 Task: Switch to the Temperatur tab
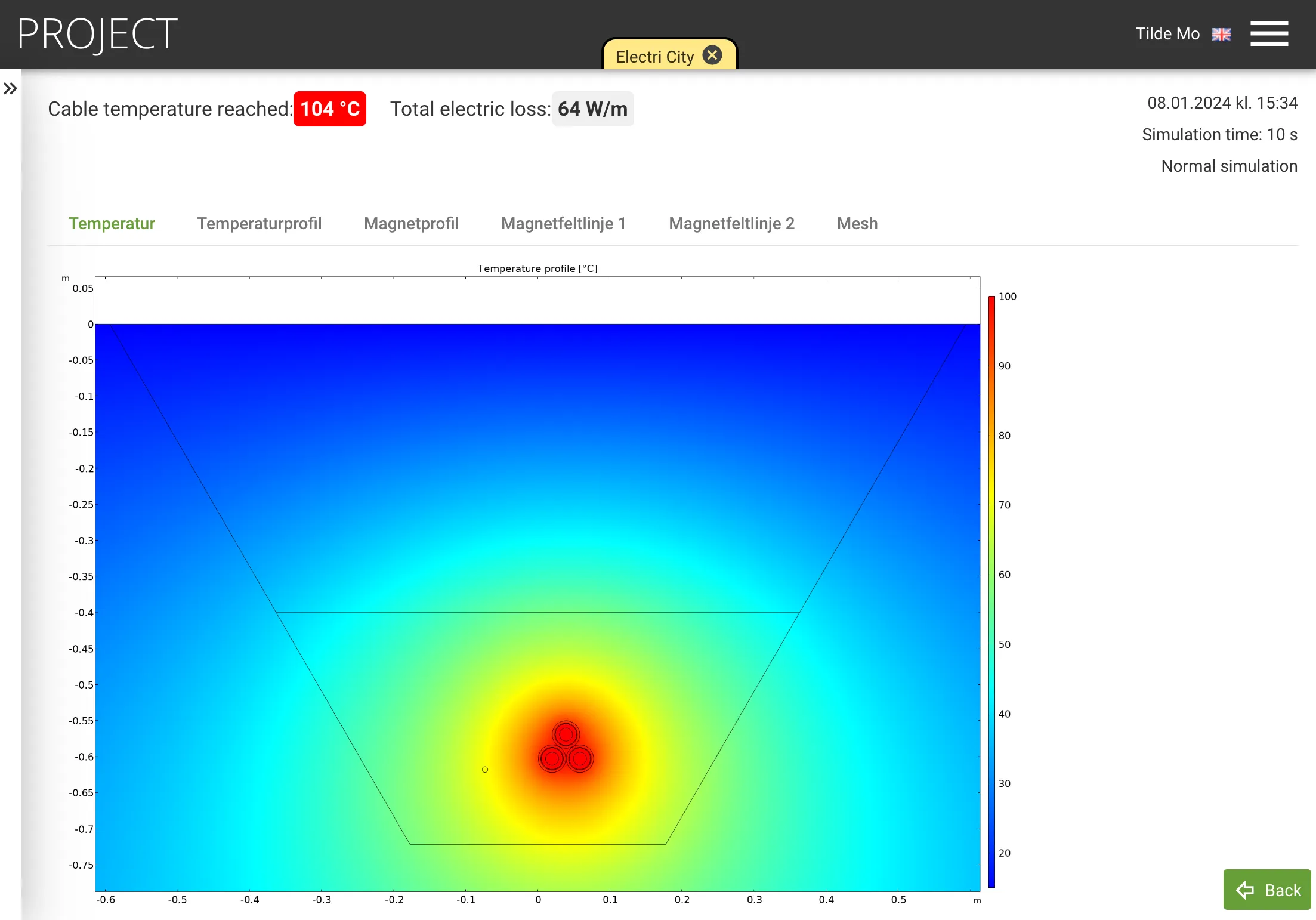click(x=112, y=223)
